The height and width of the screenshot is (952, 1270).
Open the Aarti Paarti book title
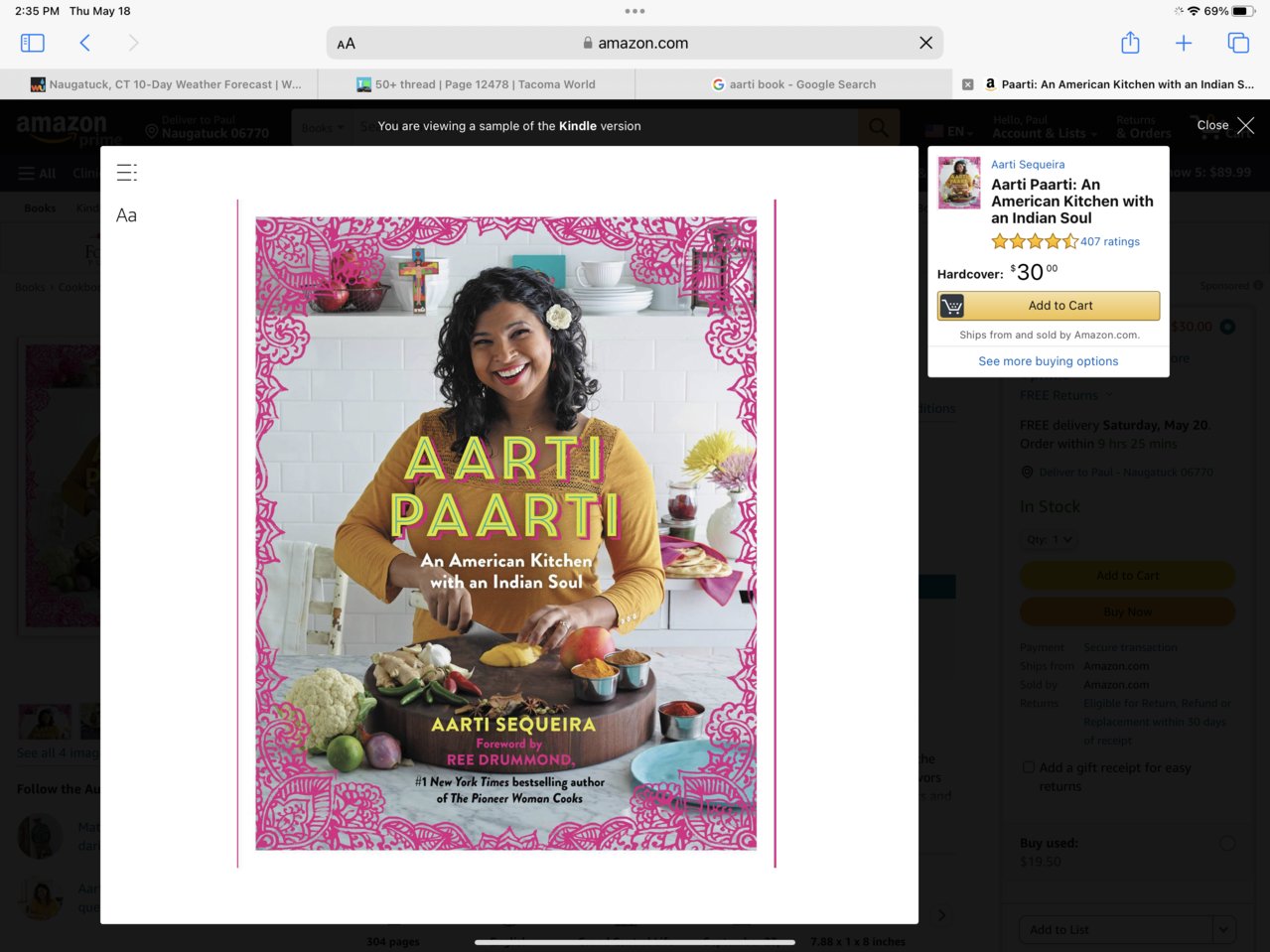point(1072,202)
